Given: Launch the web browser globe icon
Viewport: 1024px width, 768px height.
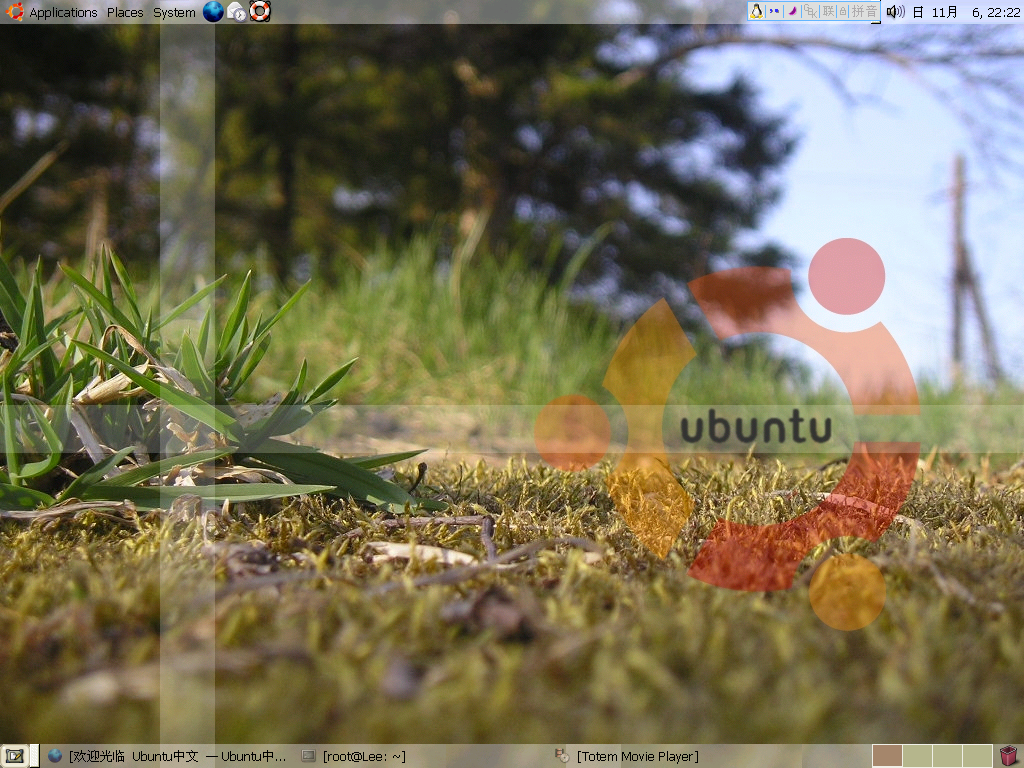Looking at the screenshot, I should click(x=213, y=12).
